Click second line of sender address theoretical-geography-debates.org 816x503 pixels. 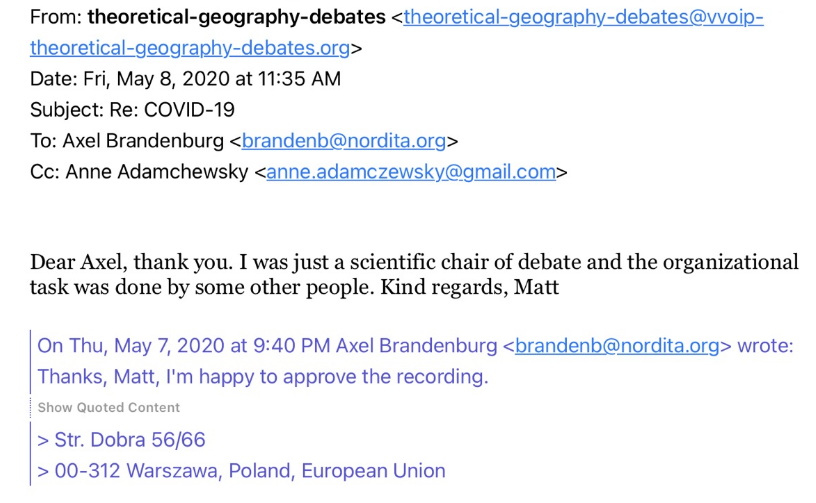click(x=190, y=48)
